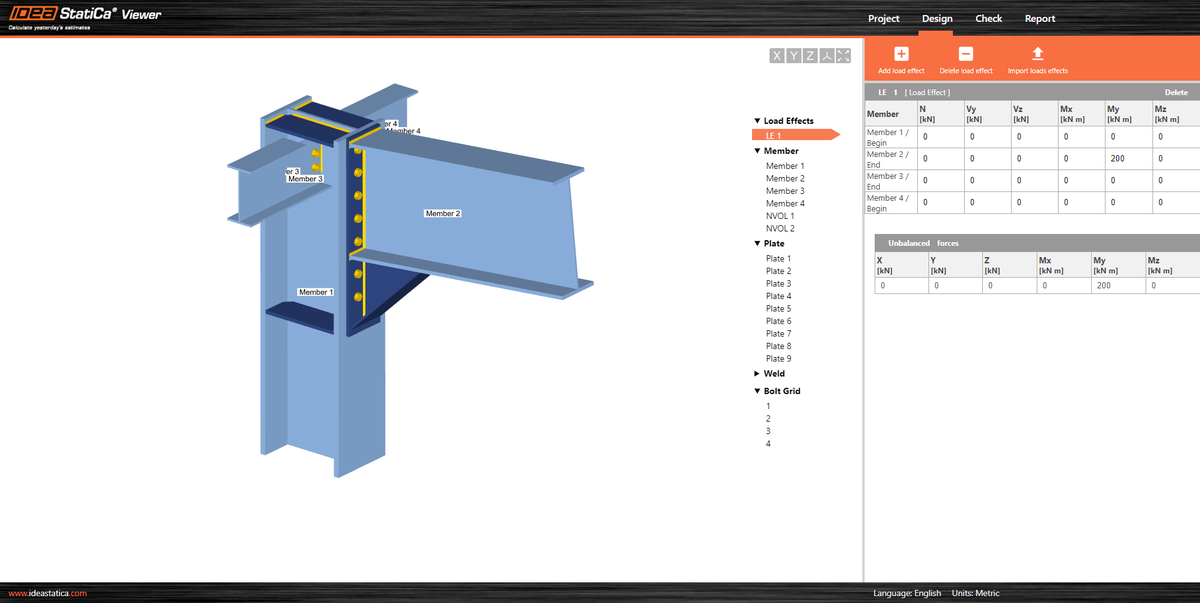This screenshot has height=603, width=1200.
Task: Switch to the Project tab
Action: click(x=883, y=18)
